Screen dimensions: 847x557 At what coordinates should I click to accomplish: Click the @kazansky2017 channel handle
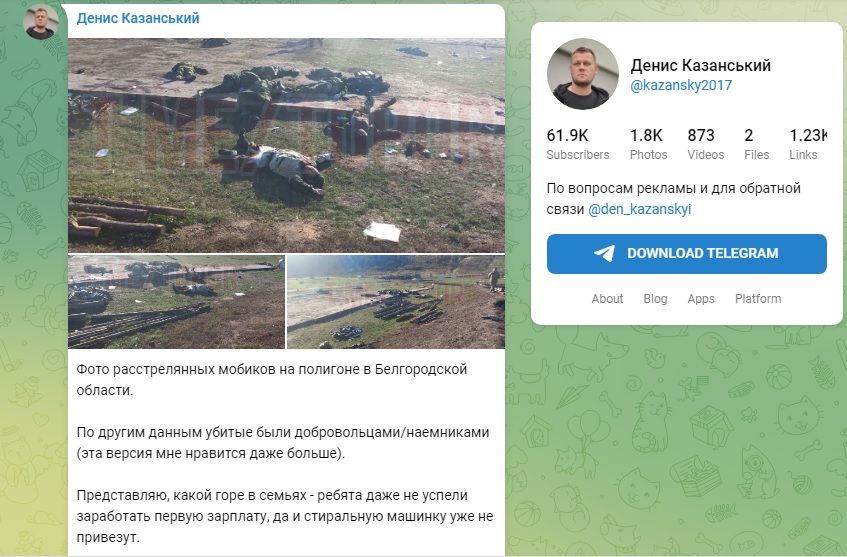681,85
